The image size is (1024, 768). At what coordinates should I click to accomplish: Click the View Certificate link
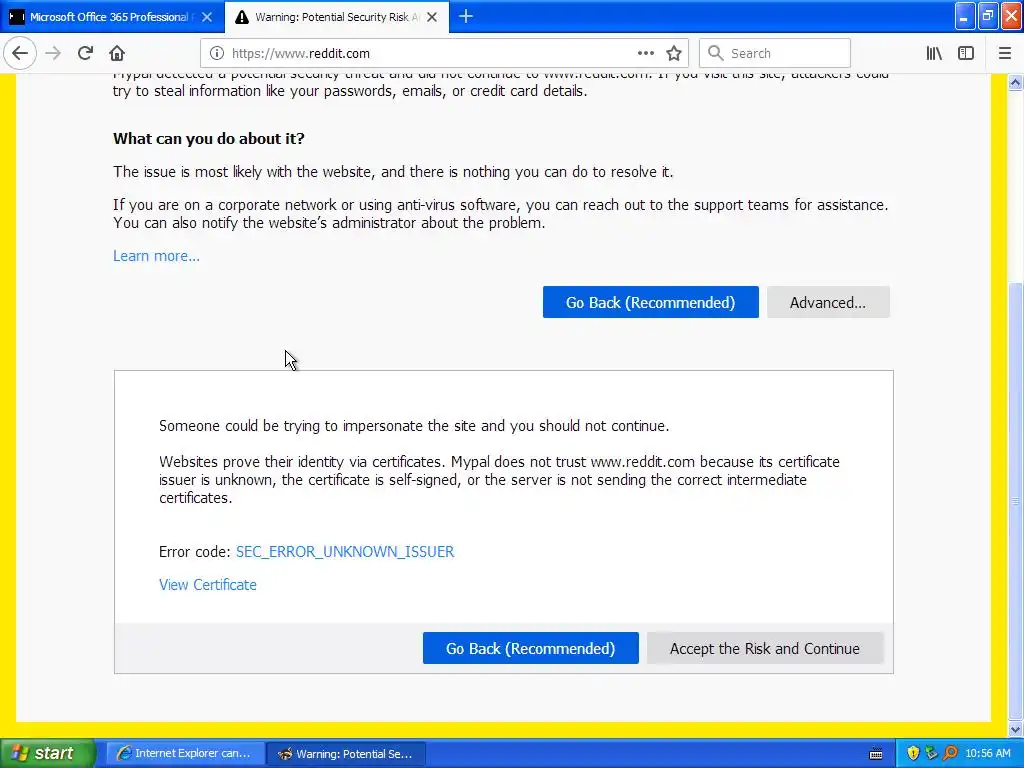coord(208,585)
